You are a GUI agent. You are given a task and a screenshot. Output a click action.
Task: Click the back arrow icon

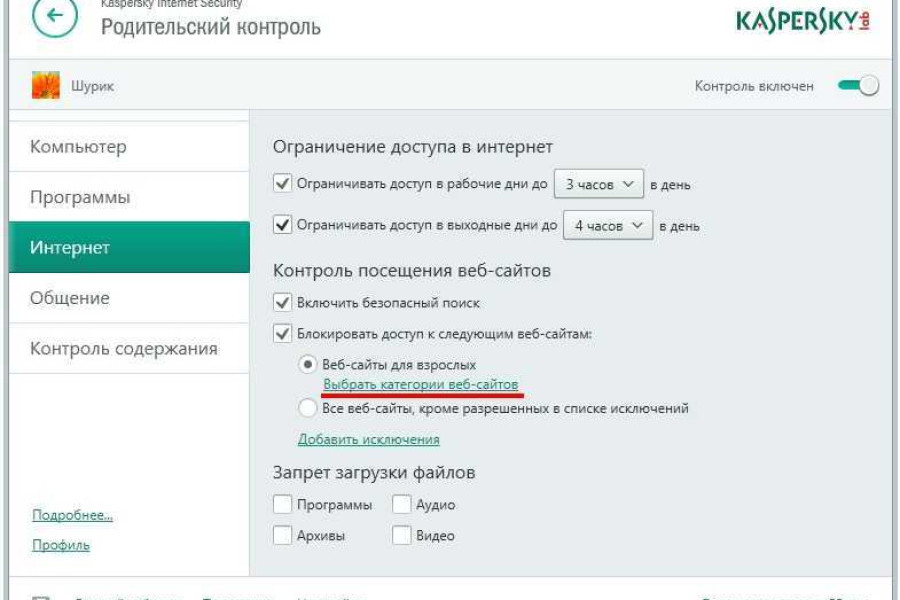tap(54, 17)
